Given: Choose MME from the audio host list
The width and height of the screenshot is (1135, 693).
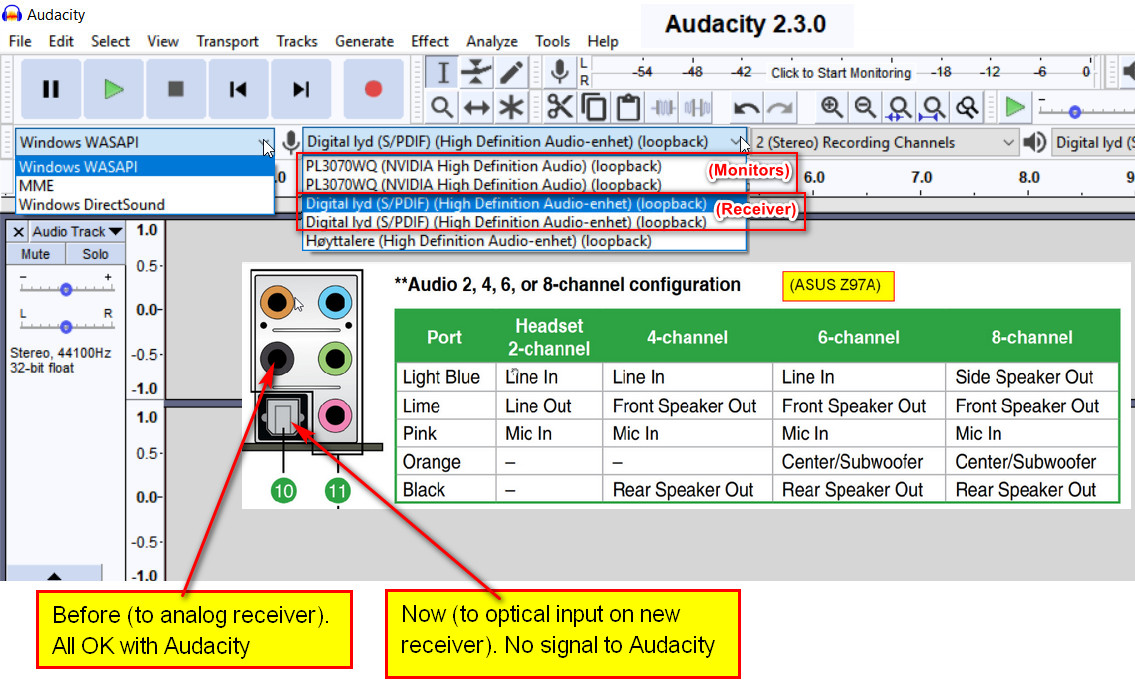Looking at the screenshot, I should point(145,186).
